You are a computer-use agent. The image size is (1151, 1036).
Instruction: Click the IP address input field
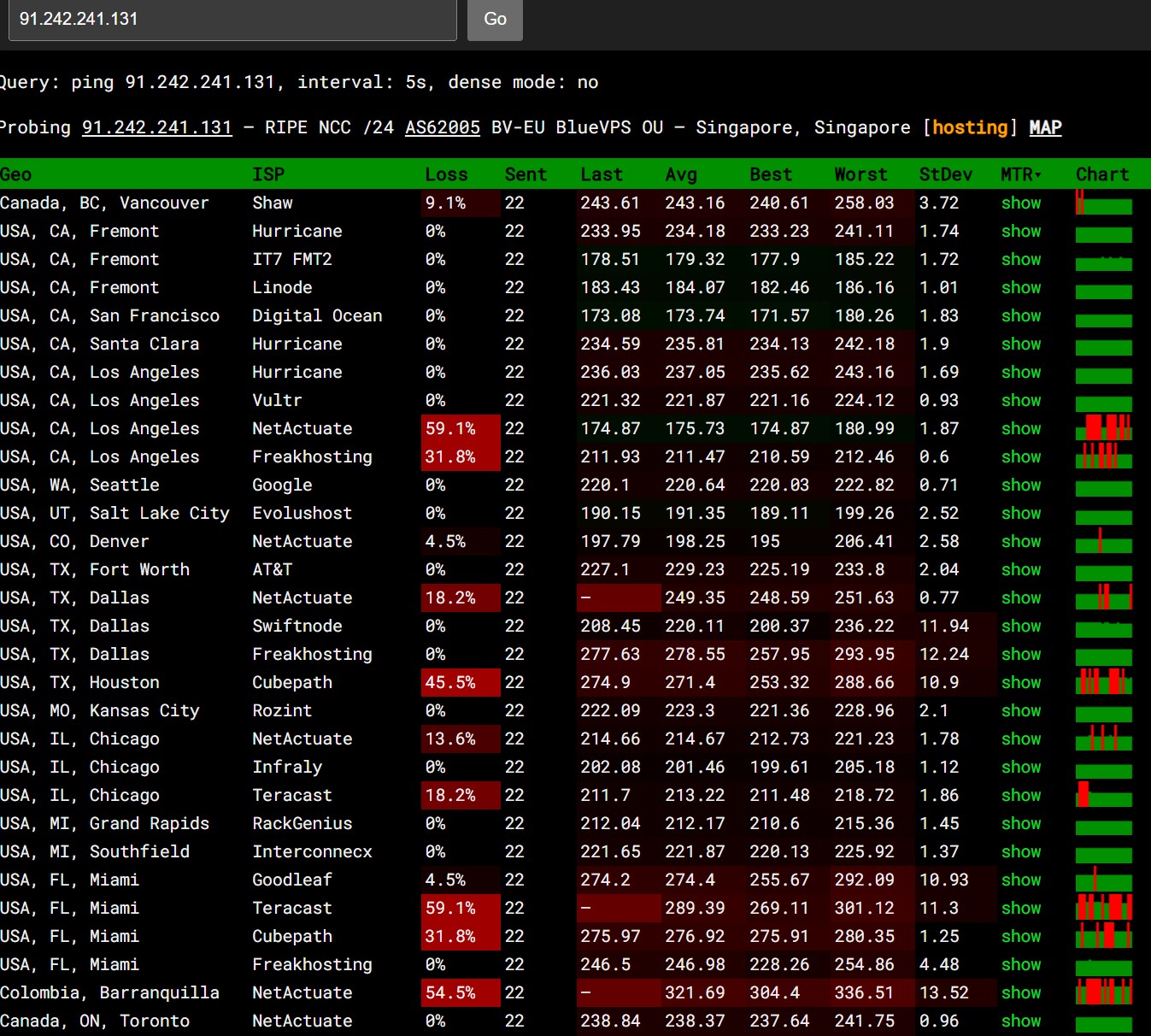[x=232, y=19]
